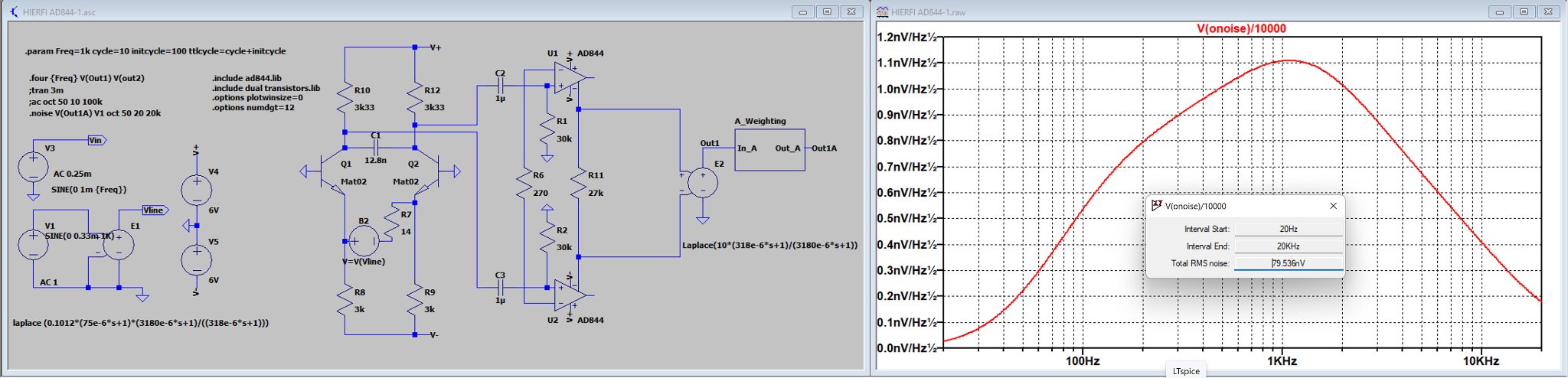Close the V(onoise)/10000 noise dialog
The width and height of the screenshot is (1568, 378).
tap(1333, 206)
